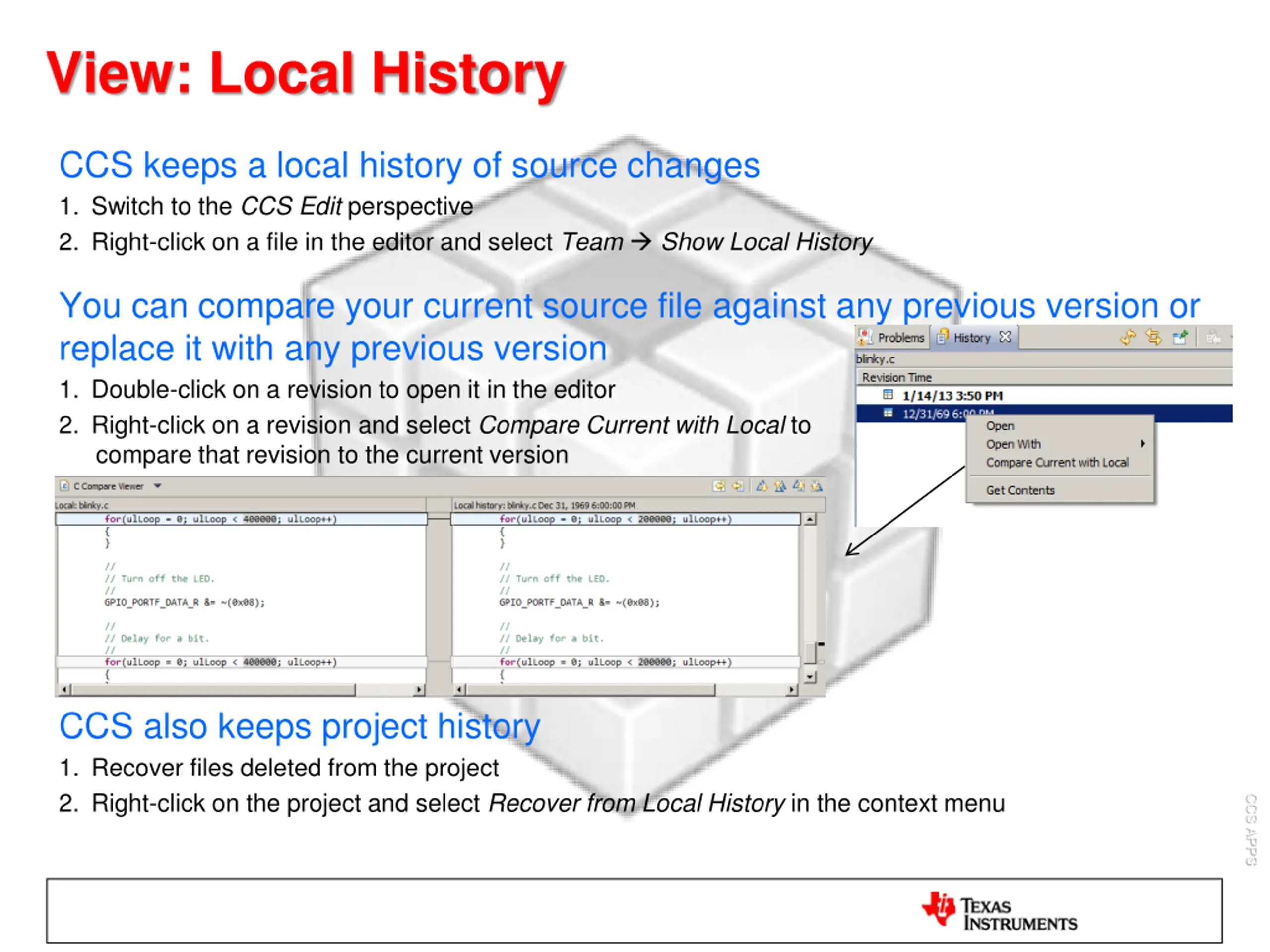
Task: Click '// Delay for a bit.' in left pane
Action: (156, 638)
